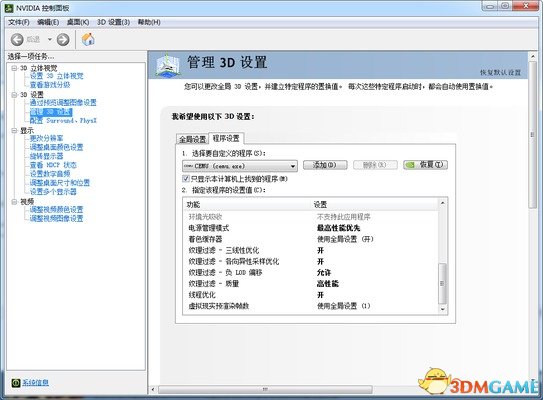Open 配置 Surround、PhysX item
The height and width of the screenshot is (400, 543).
(63, 121)
